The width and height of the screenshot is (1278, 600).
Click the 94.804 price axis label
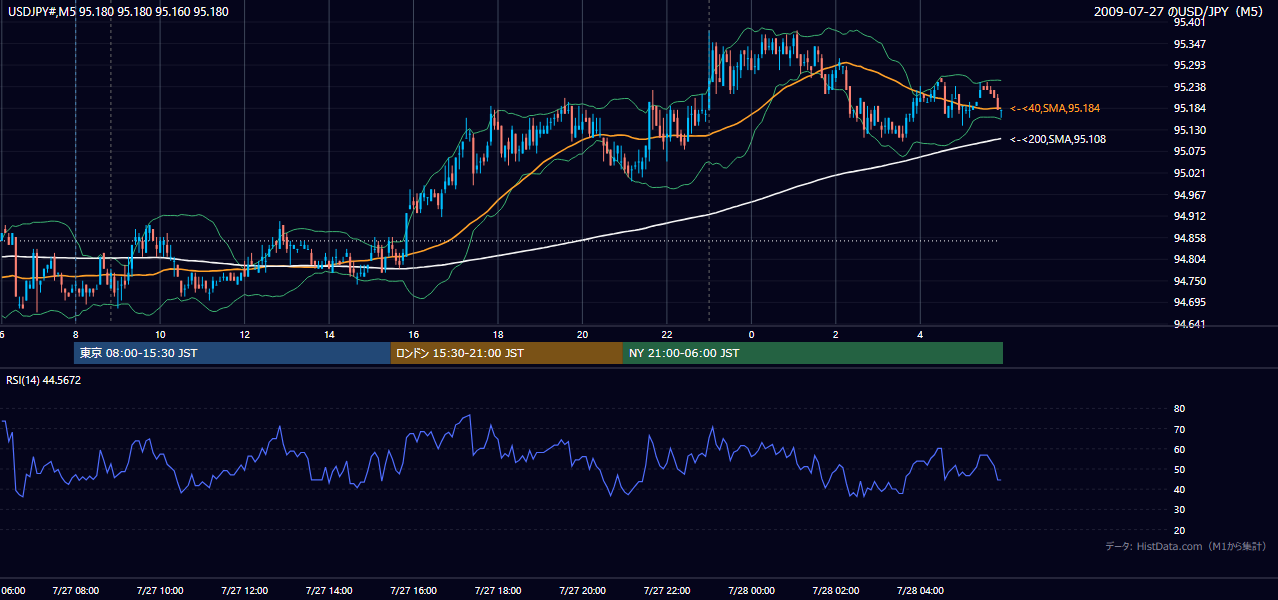pos(1191,260)
